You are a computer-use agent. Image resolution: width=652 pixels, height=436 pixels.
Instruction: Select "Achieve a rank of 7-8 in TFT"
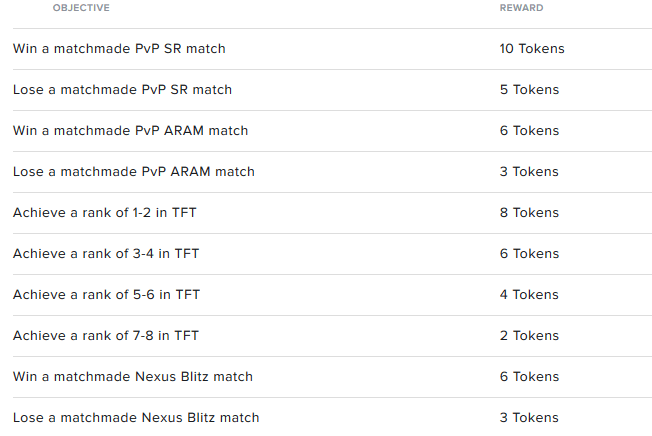point(106,336)
